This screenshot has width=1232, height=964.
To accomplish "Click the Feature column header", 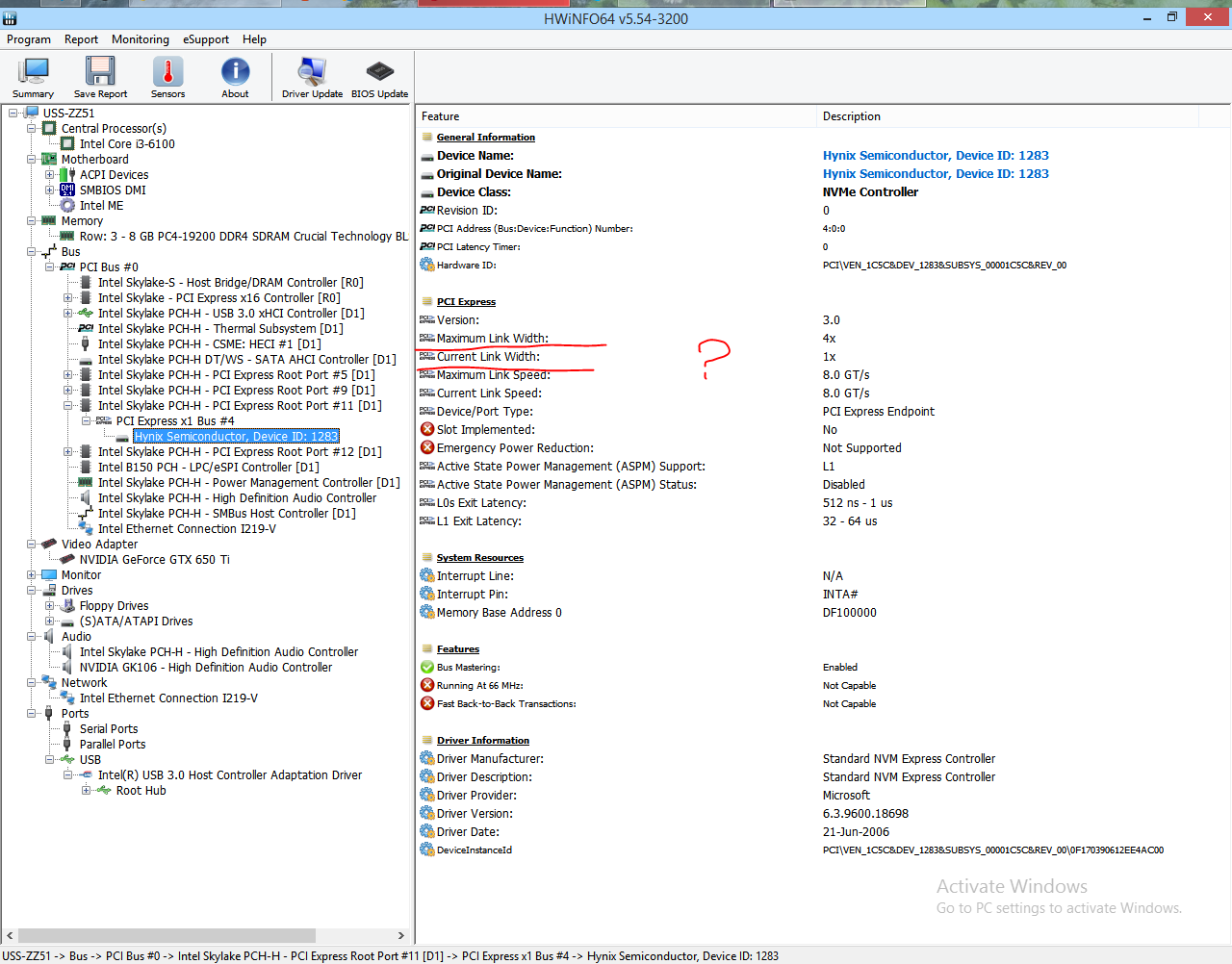I will (x=616, y=116).
